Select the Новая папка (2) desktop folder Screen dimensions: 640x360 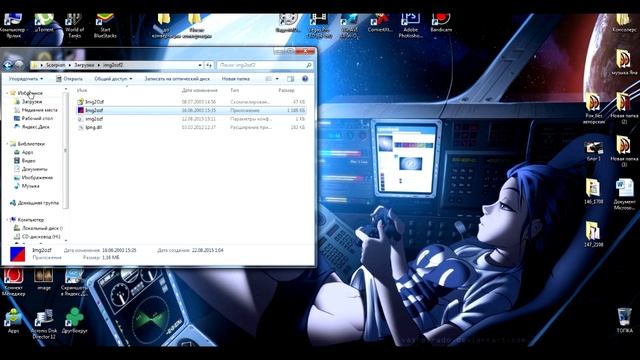624,108
